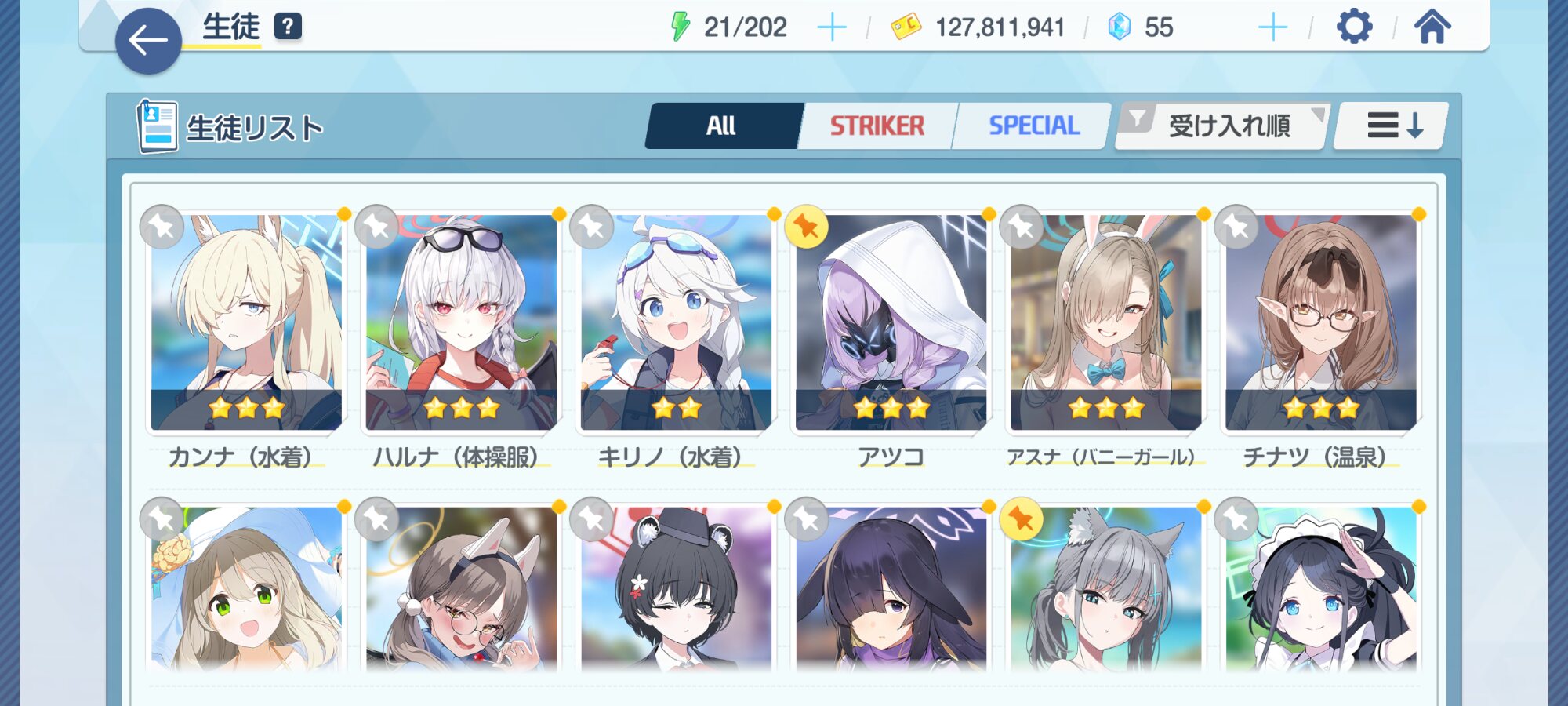The image size is (1568, 706).
Task: Switch to the SPECIAL tab
Action: click(1034, 126)
